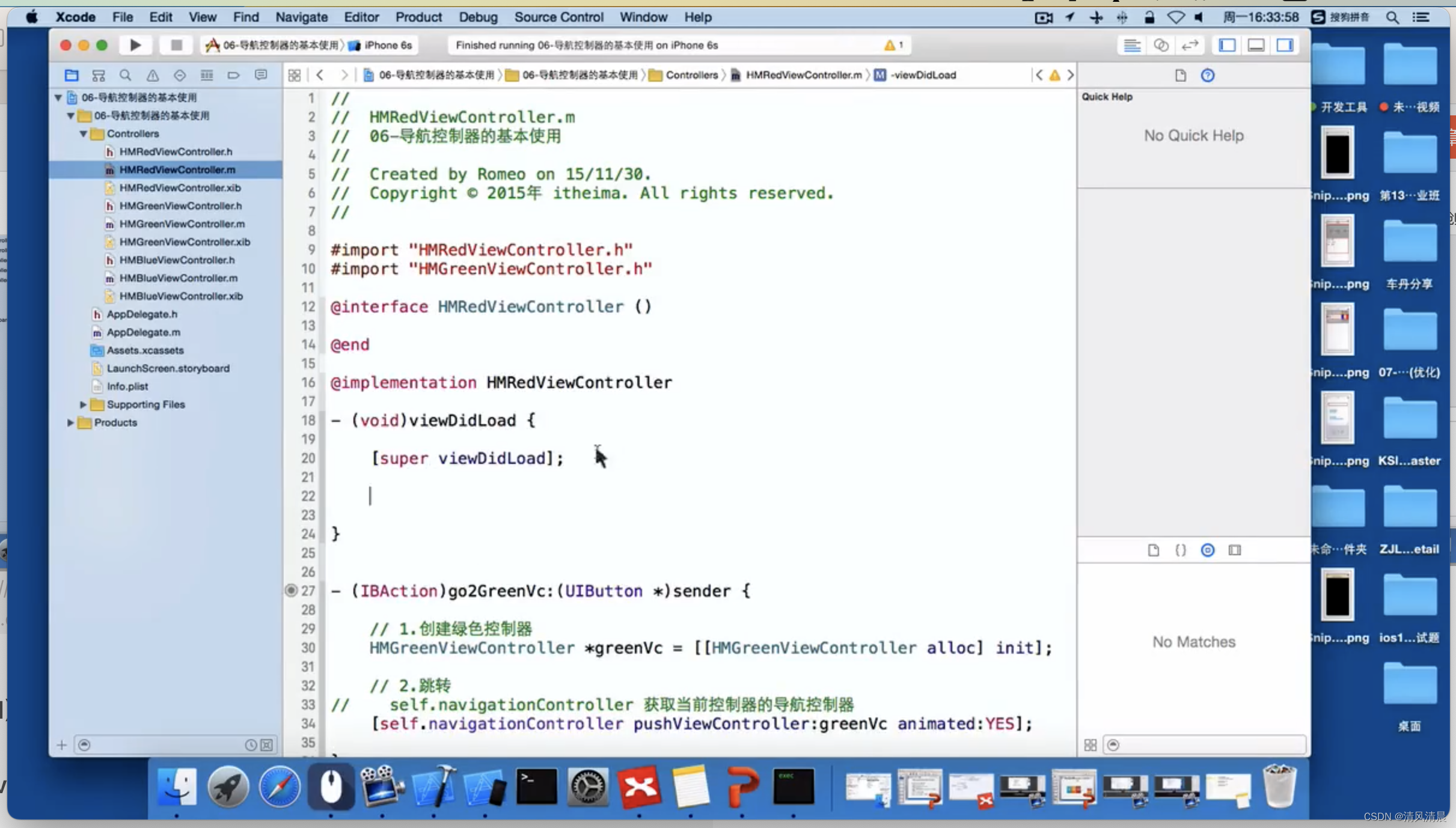Open the -viewDidLoad method jump menu
The height and width of the screenshot is (828, 1456).
pyautogui.click(x=916, y=75)
